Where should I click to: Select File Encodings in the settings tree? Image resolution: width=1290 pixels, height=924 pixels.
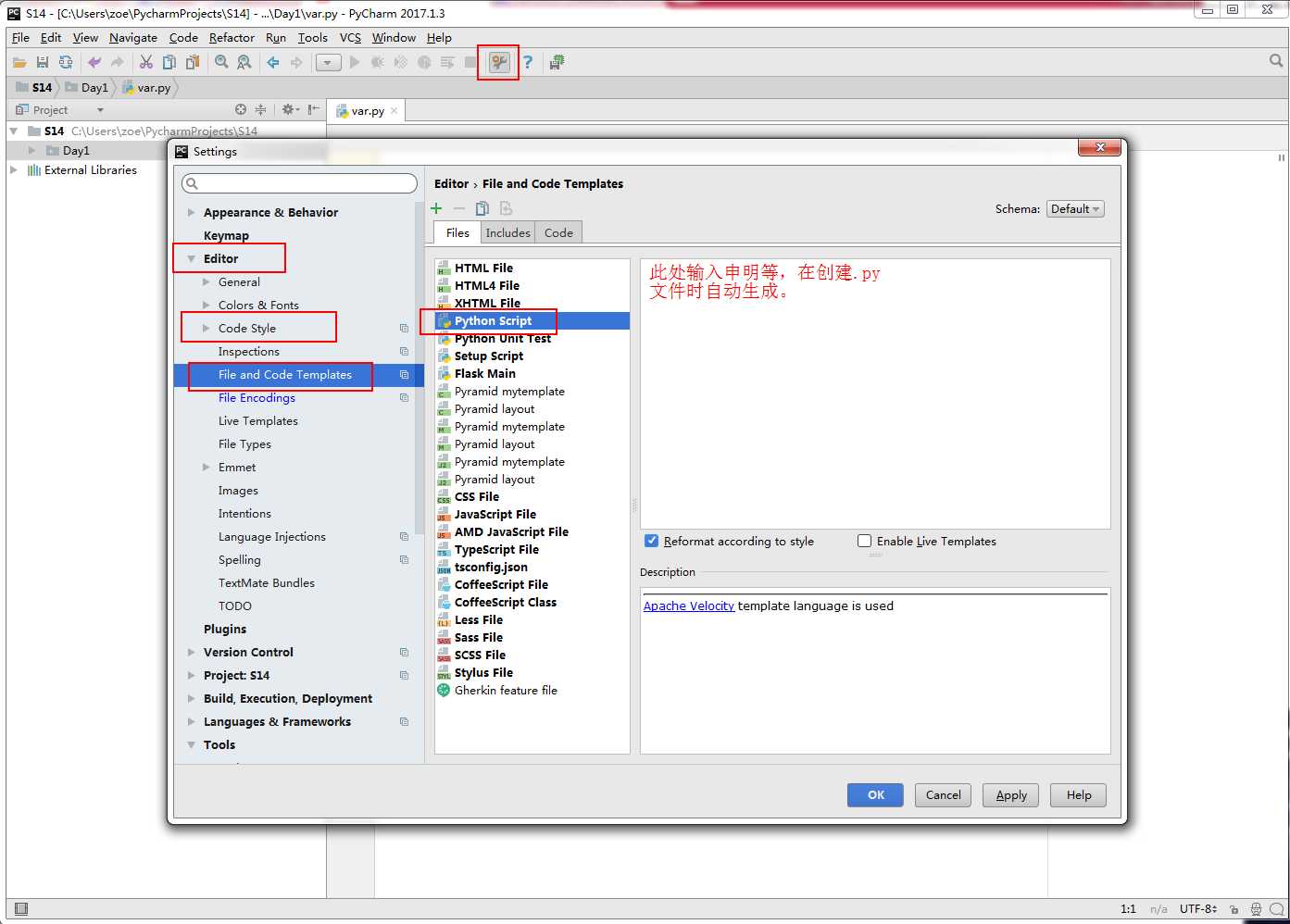tap(257, 397)
